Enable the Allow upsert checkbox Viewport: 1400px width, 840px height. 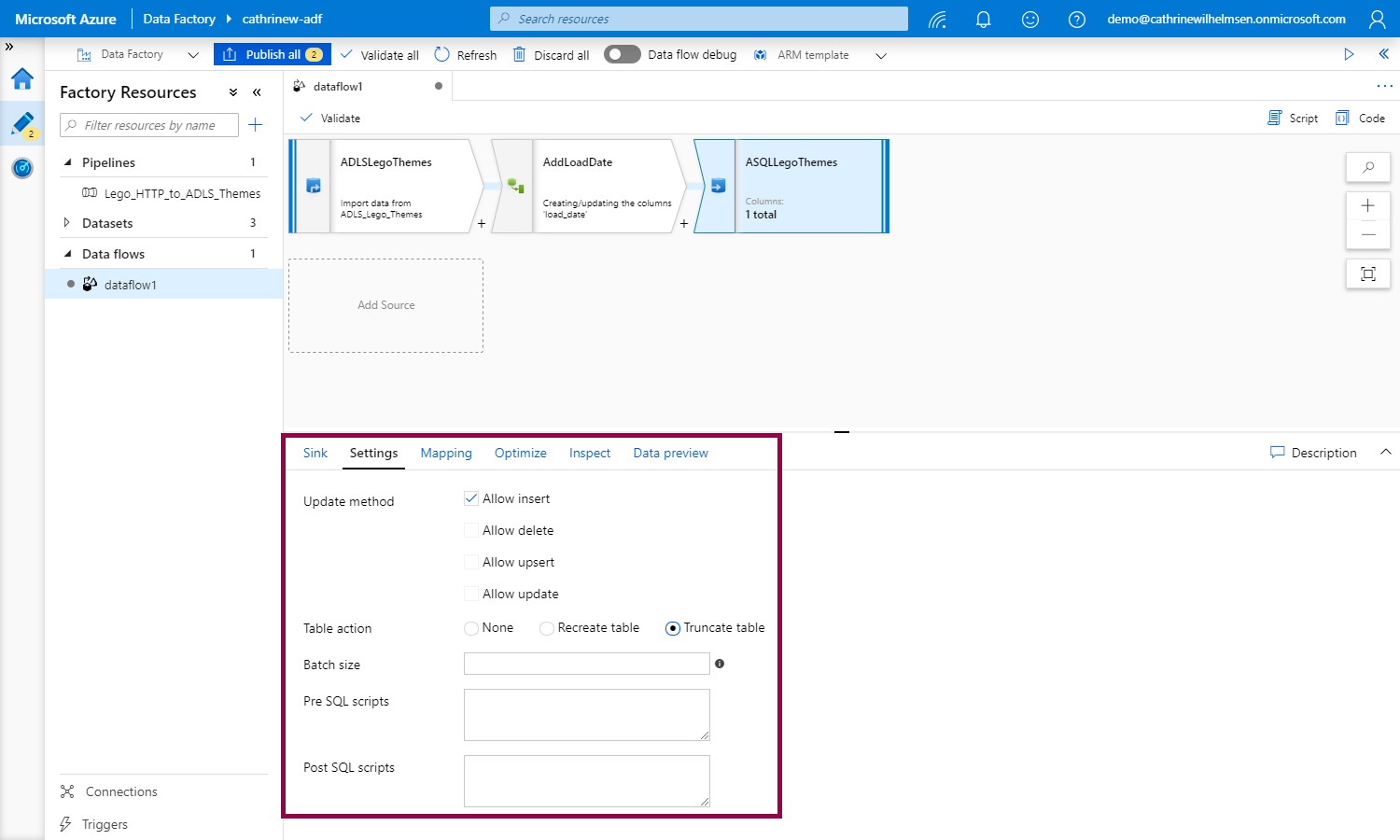click(x=471, y=562)
